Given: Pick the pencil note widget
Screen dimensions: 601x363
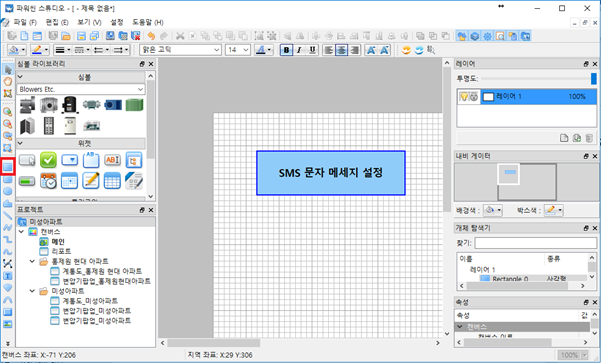Looking at the screenshot, I should pos(91,181).
